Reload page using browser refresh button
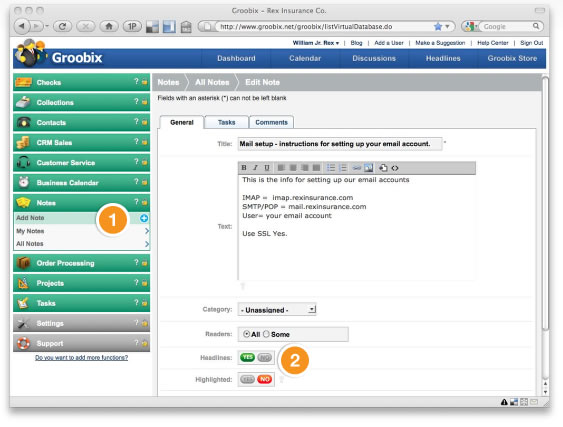563x427 pixels. pyautogui.click(x=62, y=26)
